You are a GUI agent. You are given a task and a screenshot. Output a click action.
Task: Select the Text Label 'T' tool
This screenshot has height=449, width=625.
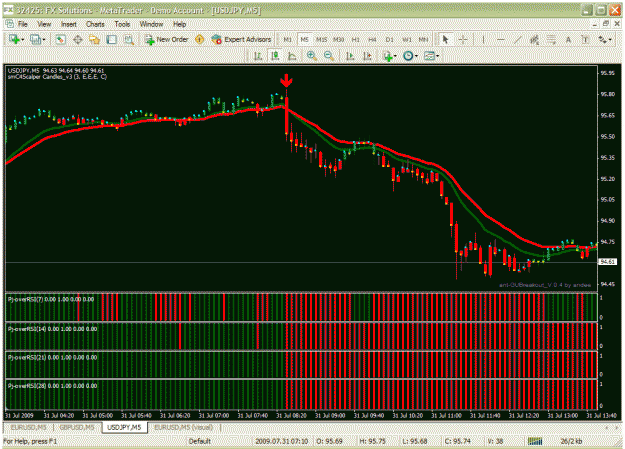pyautogui.click(x=586, y=39)
